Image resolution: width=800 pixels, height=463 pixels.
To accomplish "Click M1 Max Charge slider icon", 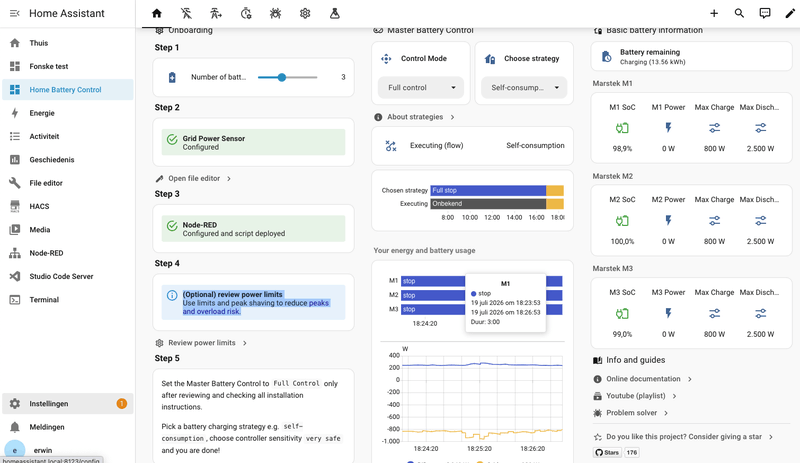I will tap(714, 128).
